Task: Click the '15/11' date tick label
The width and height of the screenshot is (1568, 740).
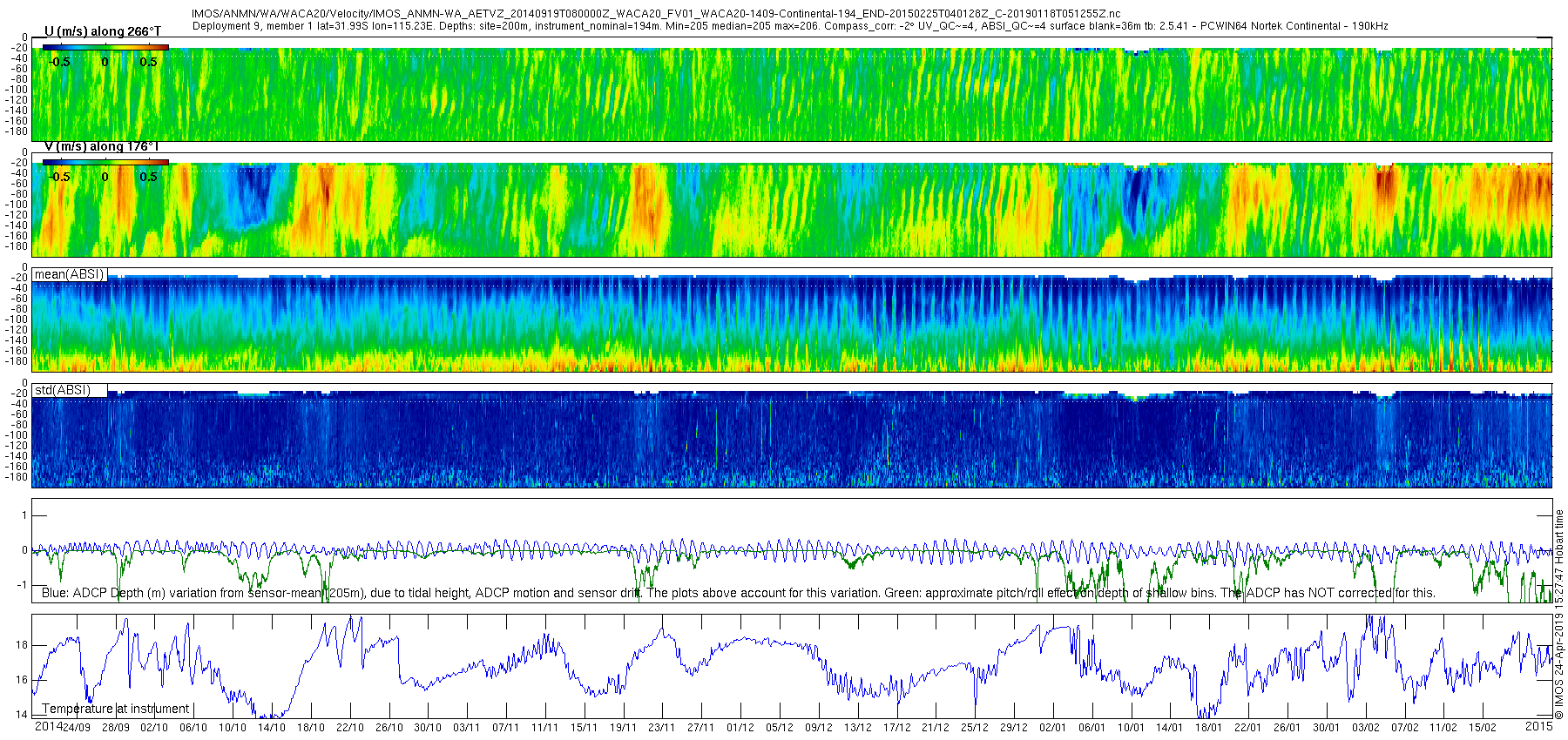Action: click(x=585, y=727)
